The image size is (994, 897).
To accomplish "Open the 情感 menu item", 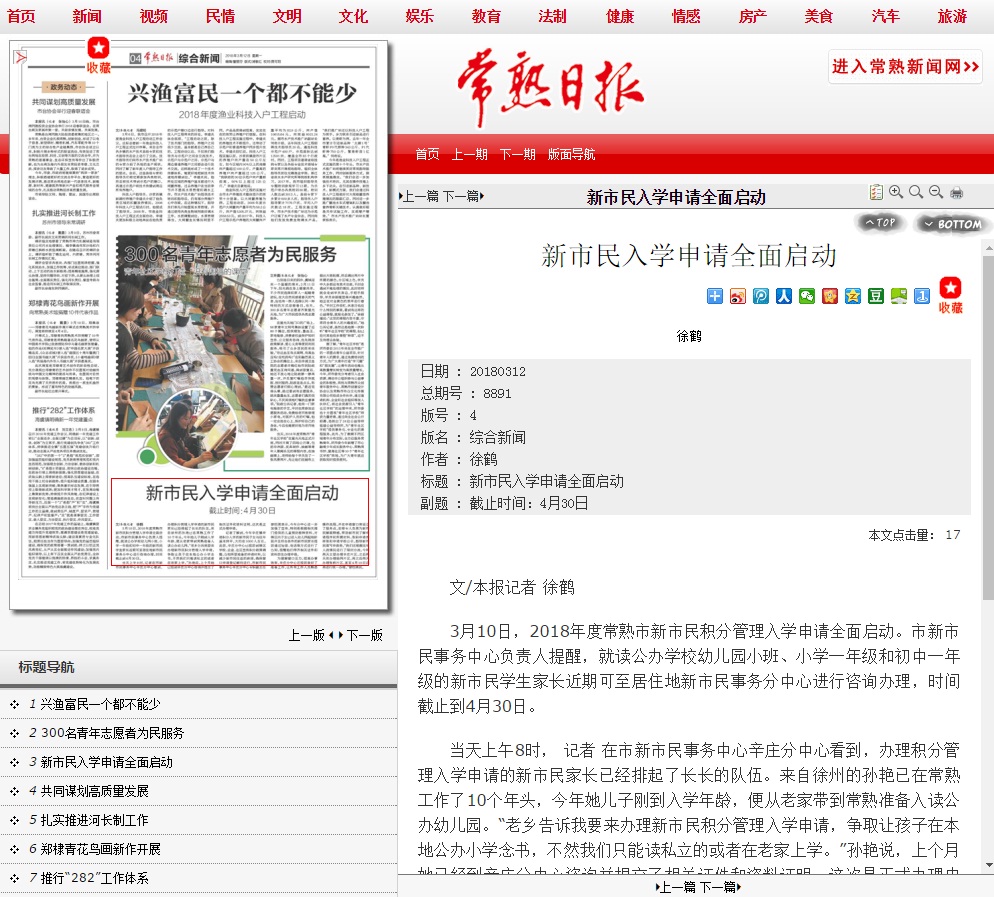I will coord(686,16).
